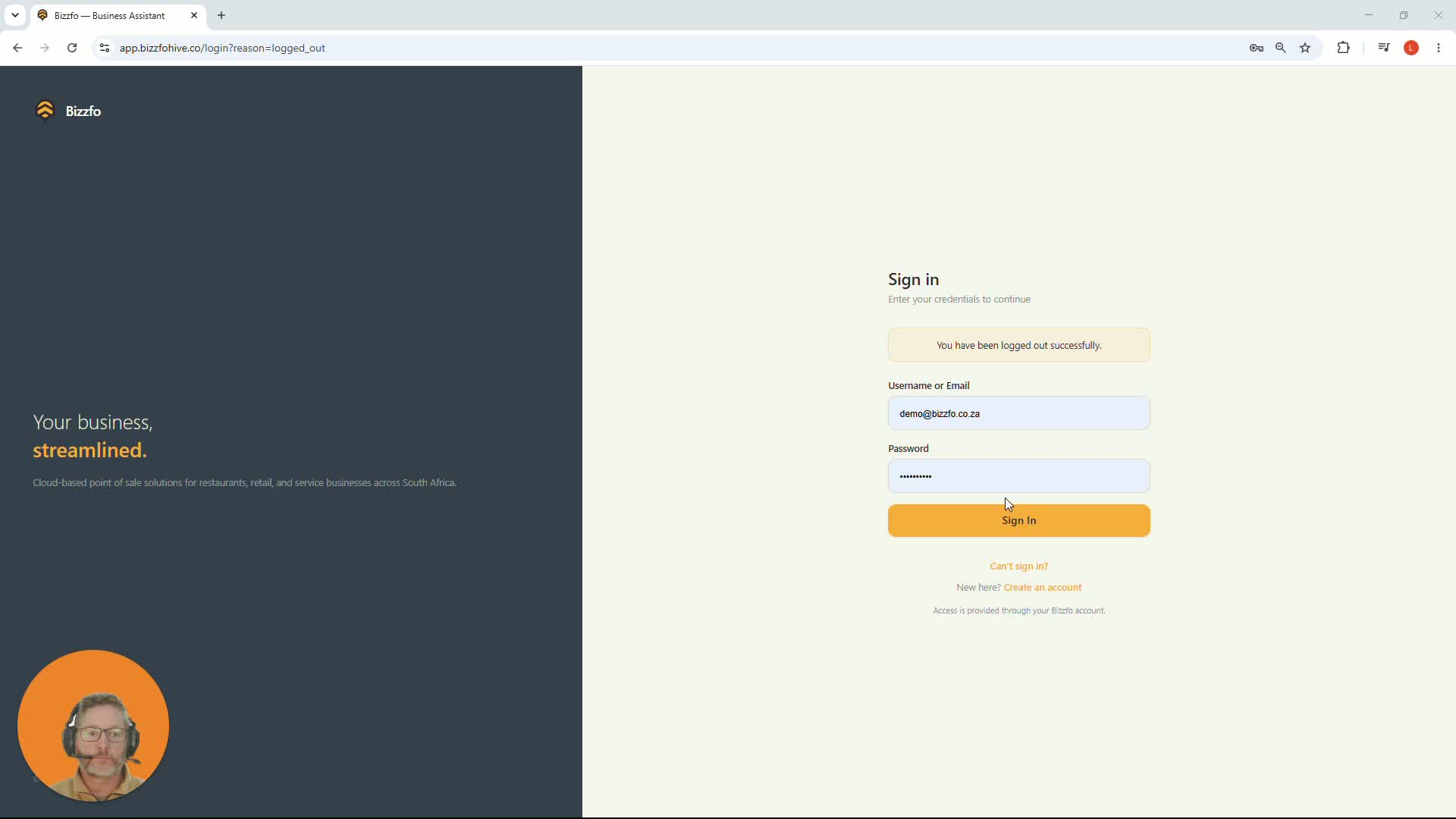Image resolution: width=1456 pixels, height=819 pixels.
Task: View site information icon
Action: 105,48
